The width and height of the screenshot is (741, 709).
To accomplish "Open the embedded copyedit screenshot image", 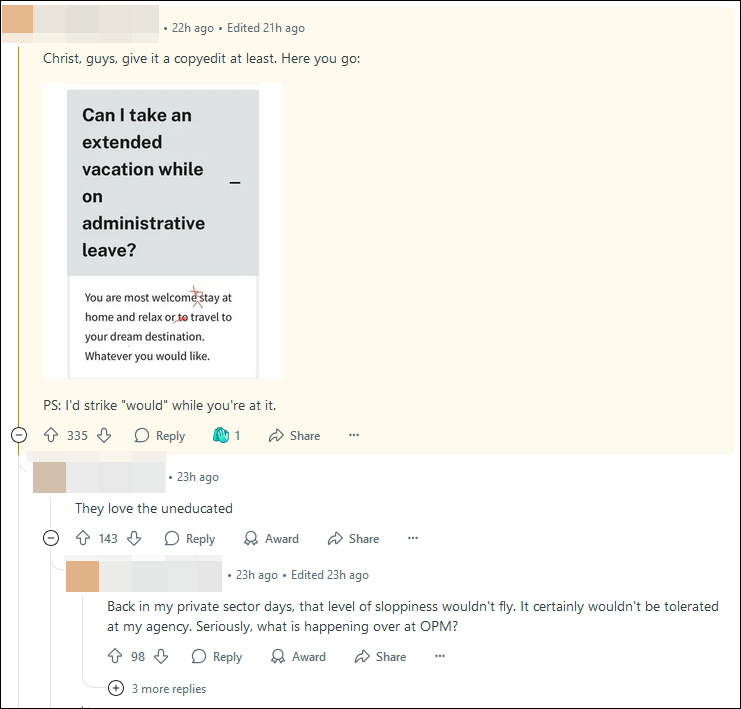I will tap(163, 231).
